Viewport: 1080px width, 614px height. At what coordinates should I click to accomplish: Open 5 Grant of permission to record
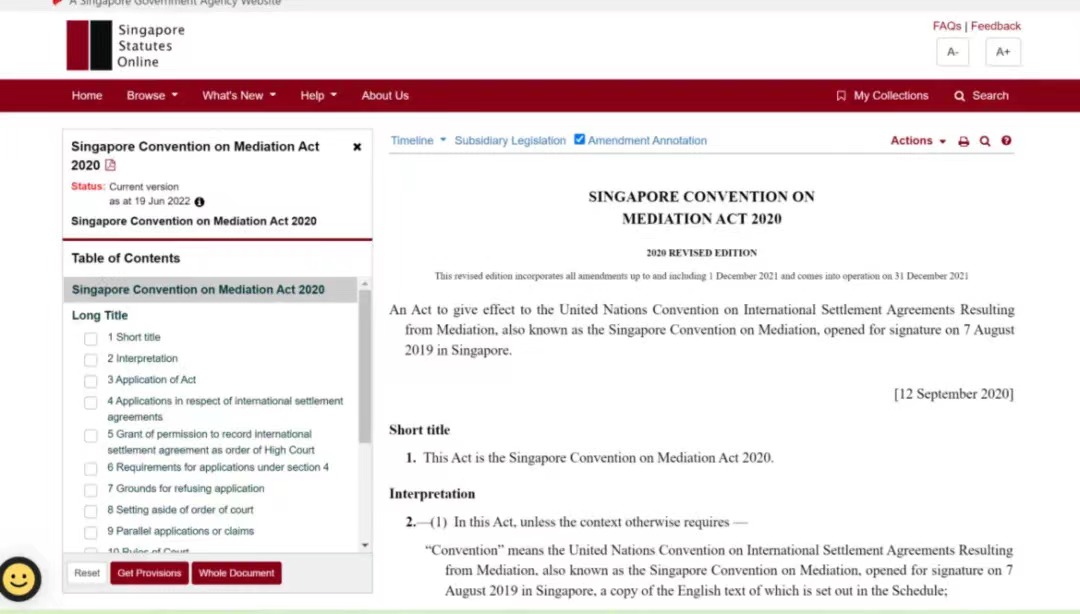pyautogui.click(x=211, y=442)
